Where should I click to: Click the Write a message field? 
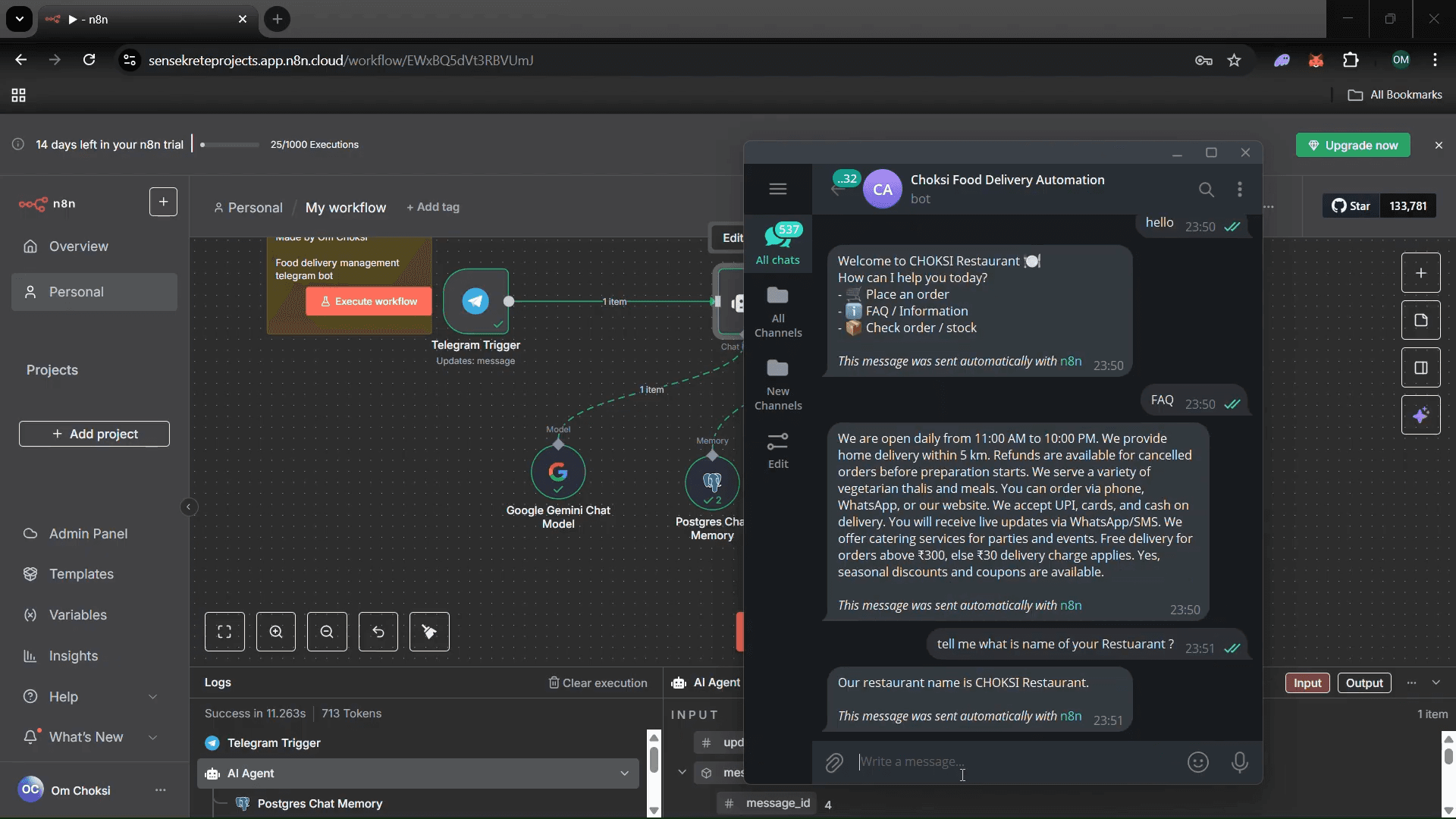[x=1016, y=762]
